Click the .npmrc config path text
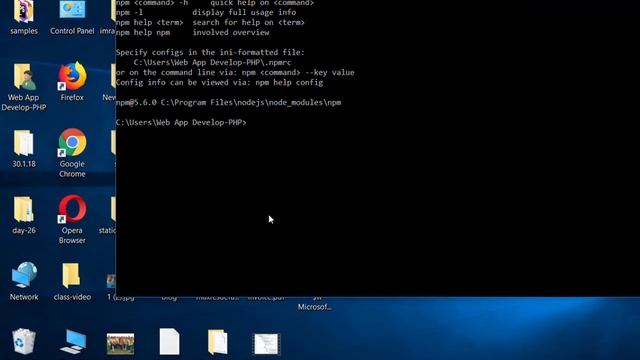The height and width of the screenshot is (360, 640). (213, 62)
